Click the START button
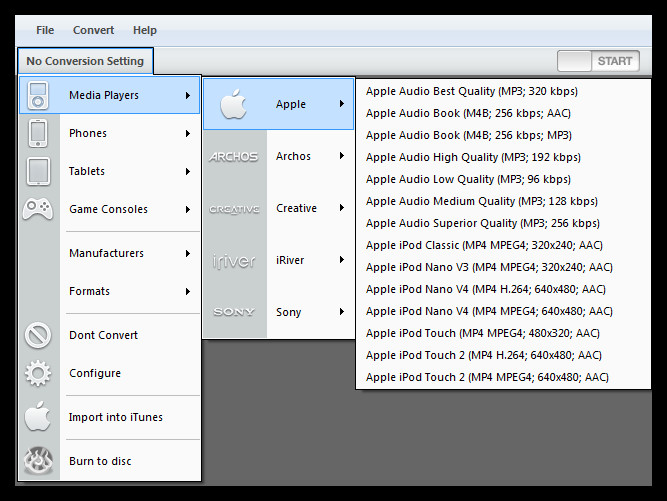Image resolution: width=667 pixels, height=501 pixels. tap(615, 61)
